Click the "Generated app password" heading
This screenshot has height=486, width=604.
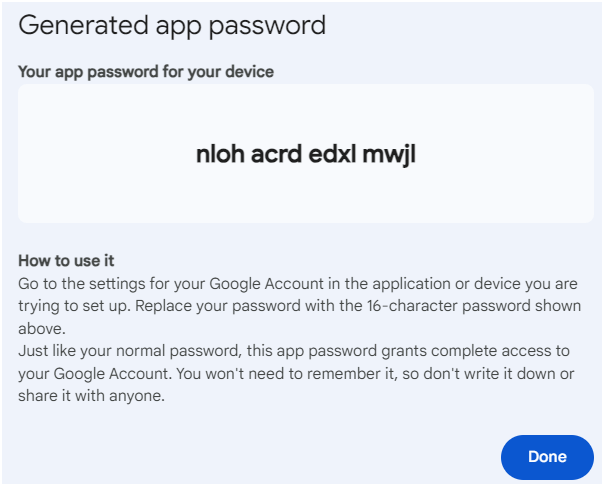point(172,26)
